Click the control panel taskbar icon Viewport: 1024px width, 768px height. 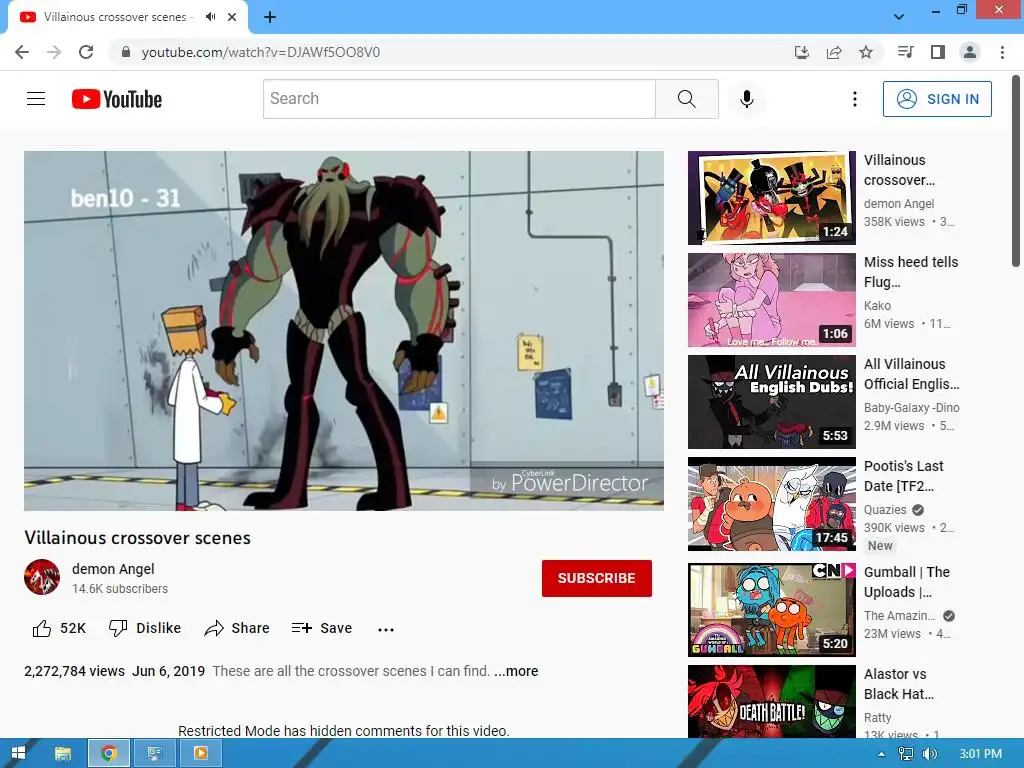(x=155, y=754)
